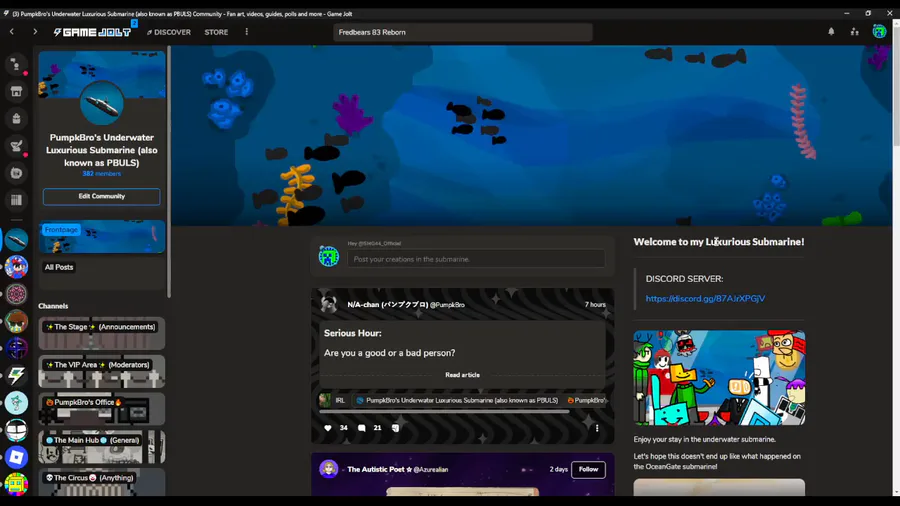Open N/A-chan's profile avatar on post
Viewport: 900px width, 506px height.
pos(329,304)
